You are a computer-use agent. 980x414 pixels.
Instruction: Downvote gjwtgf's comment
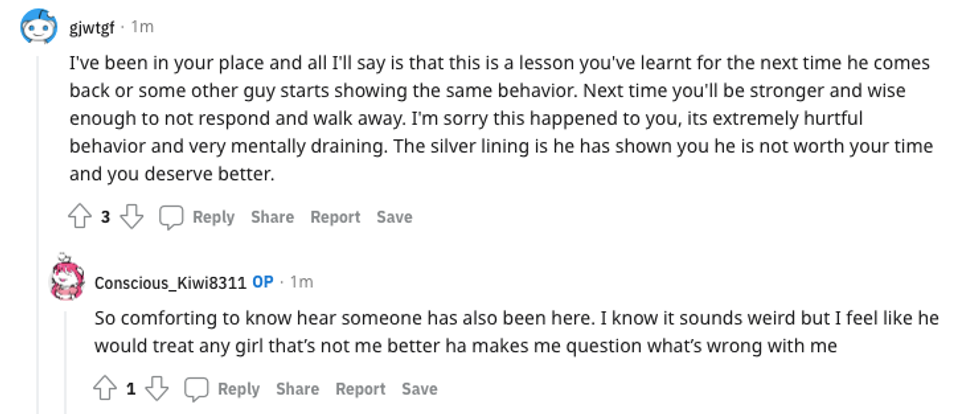[x=132, y=217]
